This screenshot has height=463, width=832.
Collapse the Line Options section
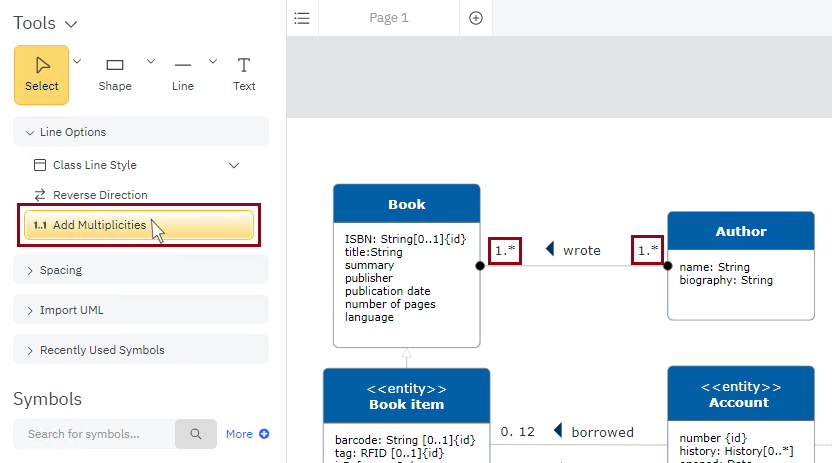point(30,132)
